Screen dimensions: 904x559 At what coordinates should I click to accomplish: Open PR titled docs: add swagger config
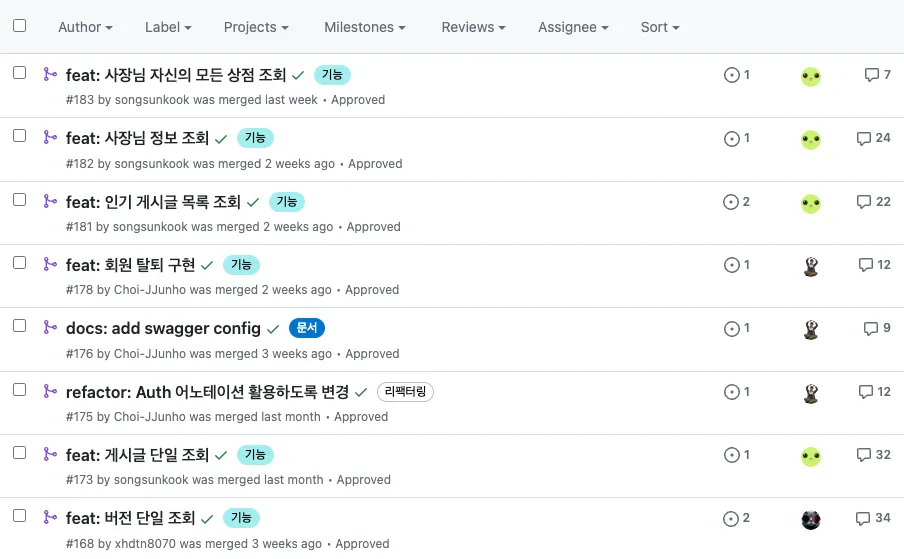click(163, 329)
